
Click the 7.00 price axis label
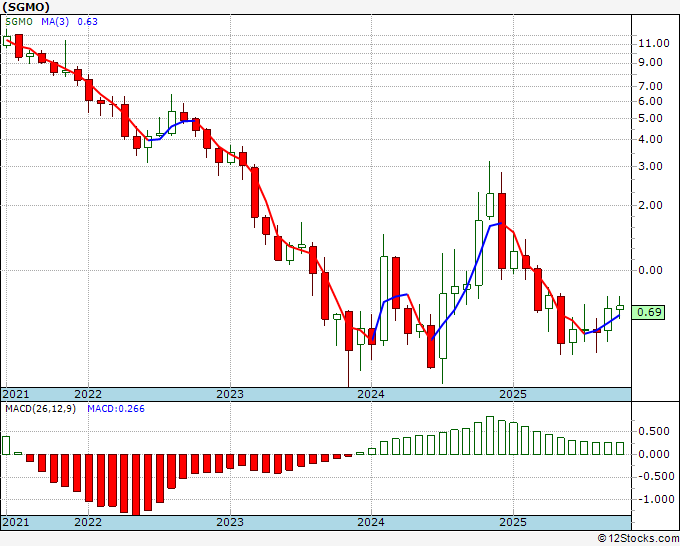650,86
